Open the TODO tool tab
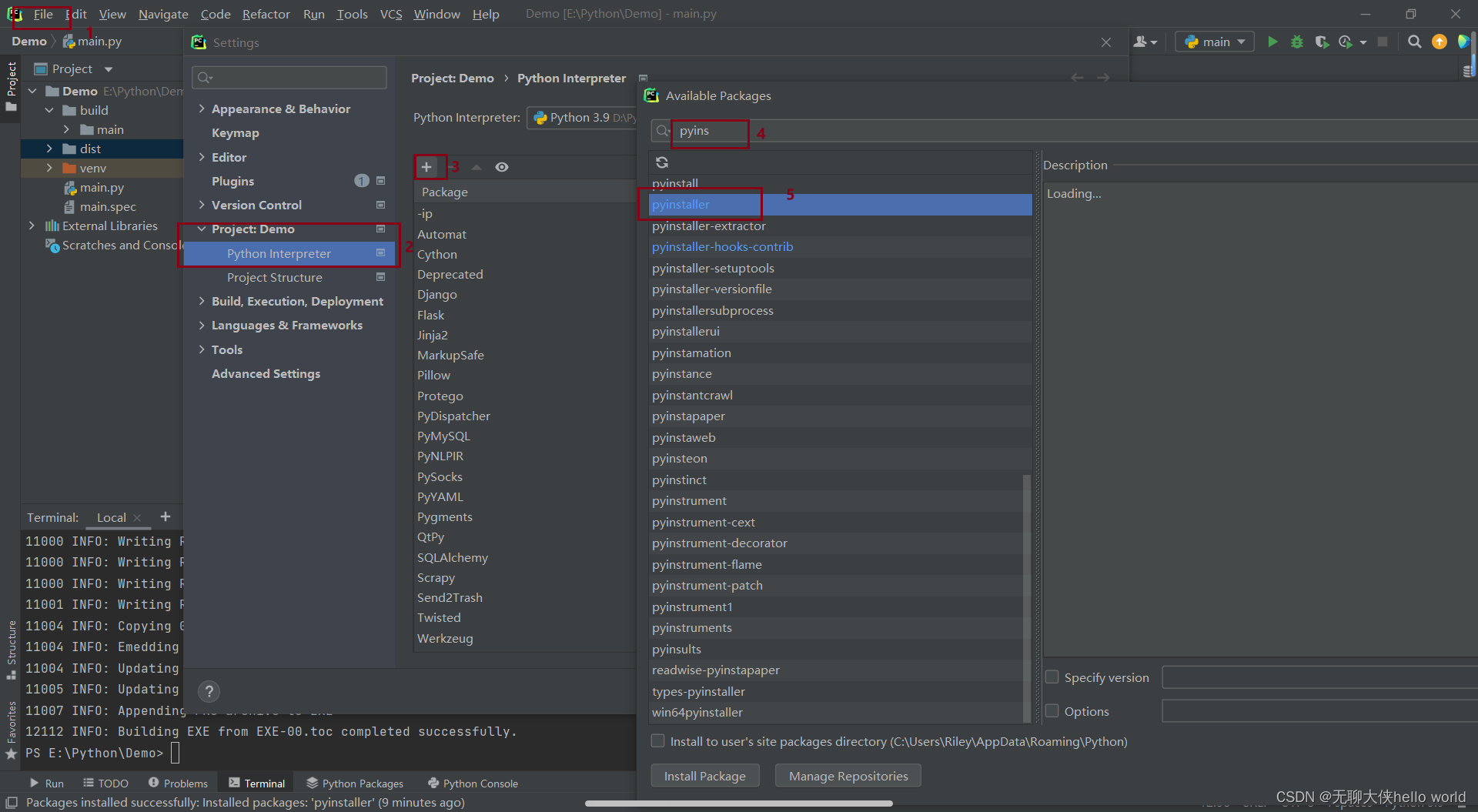 coord(106,783)
